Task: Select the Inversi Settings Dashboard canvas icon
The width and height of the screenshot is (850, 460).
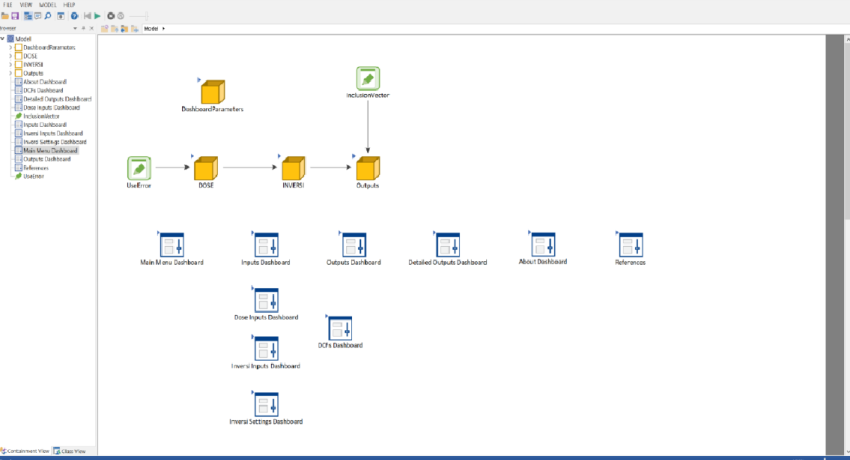Action: 266,404
